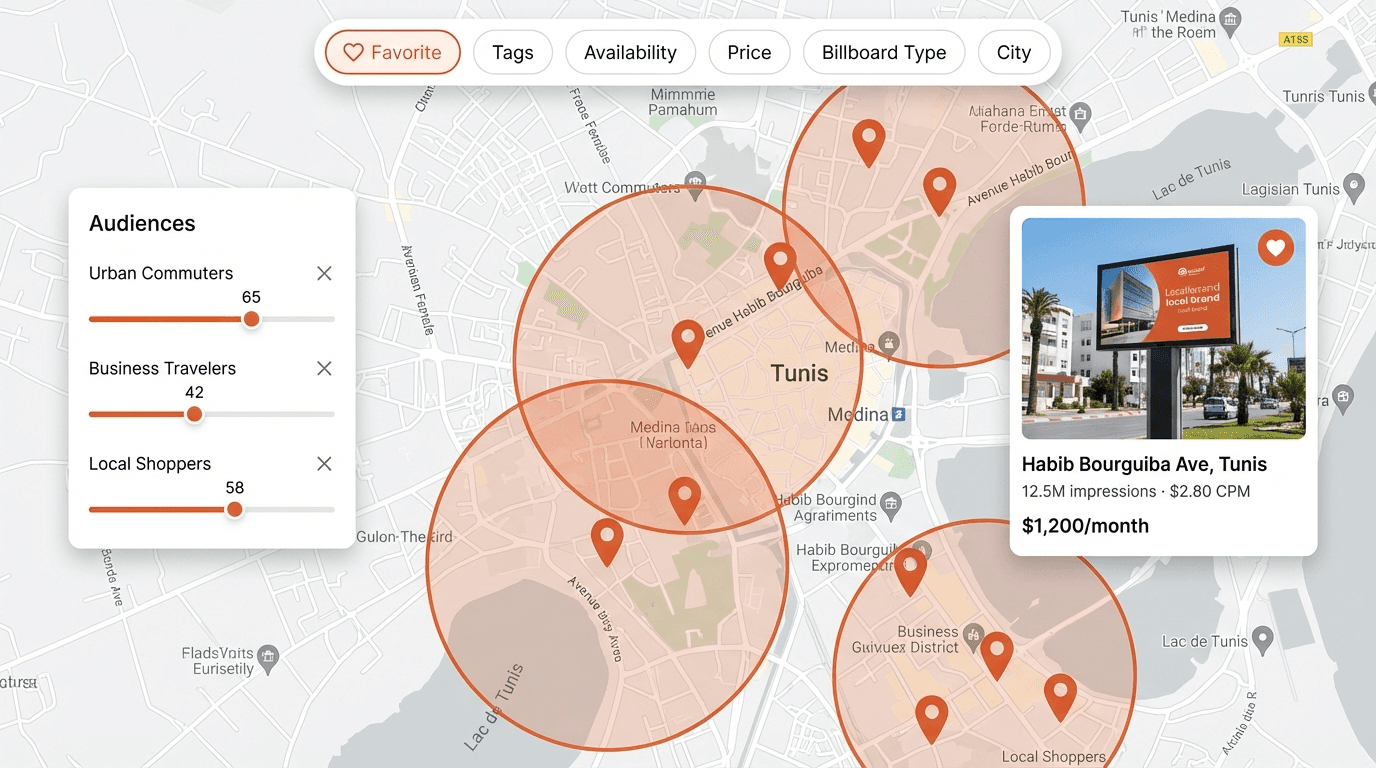Click the pin above Lac de Tunis lake
Screen dimensions: 1376x768
pyautogui.click(x=607, y=540)
